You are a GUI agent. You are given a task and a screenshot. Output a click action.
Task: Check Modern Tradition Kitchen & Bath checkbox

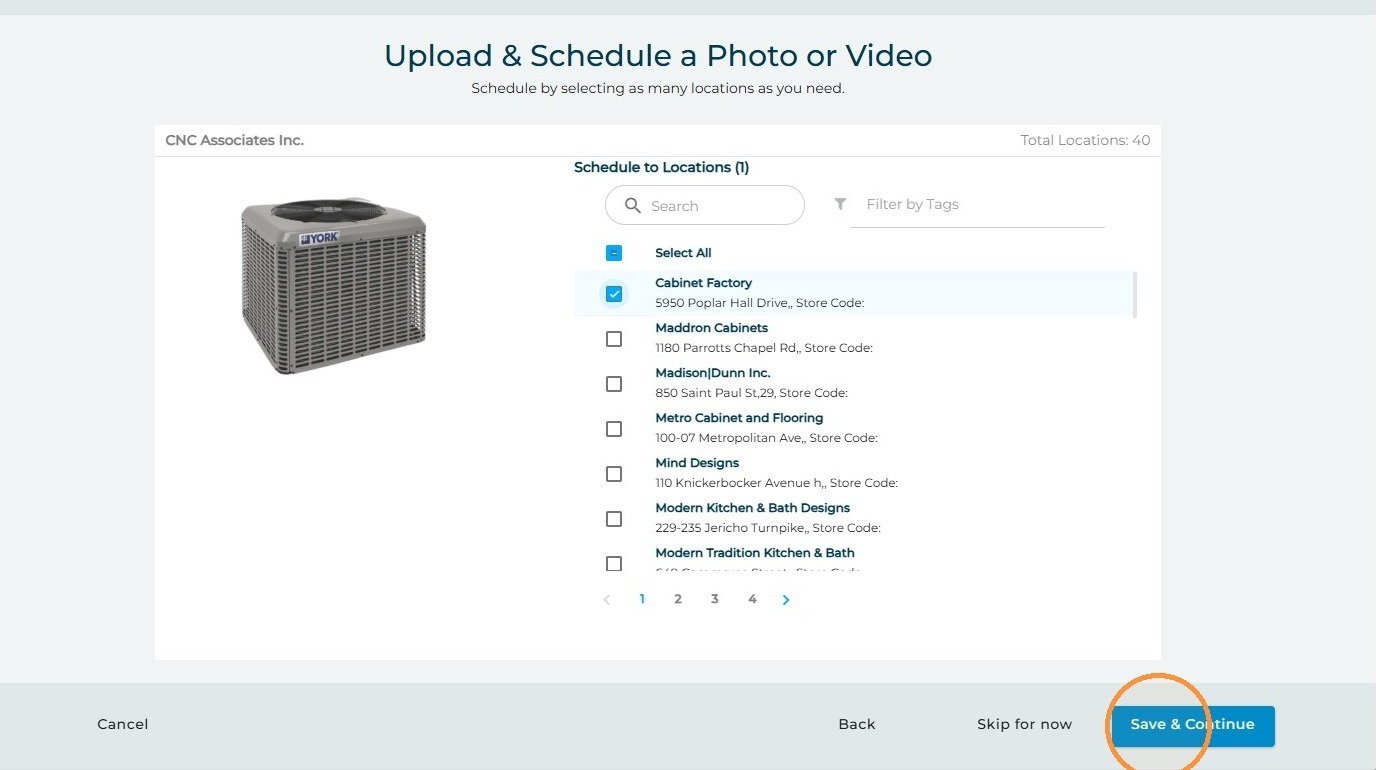[x=614, y=564]
